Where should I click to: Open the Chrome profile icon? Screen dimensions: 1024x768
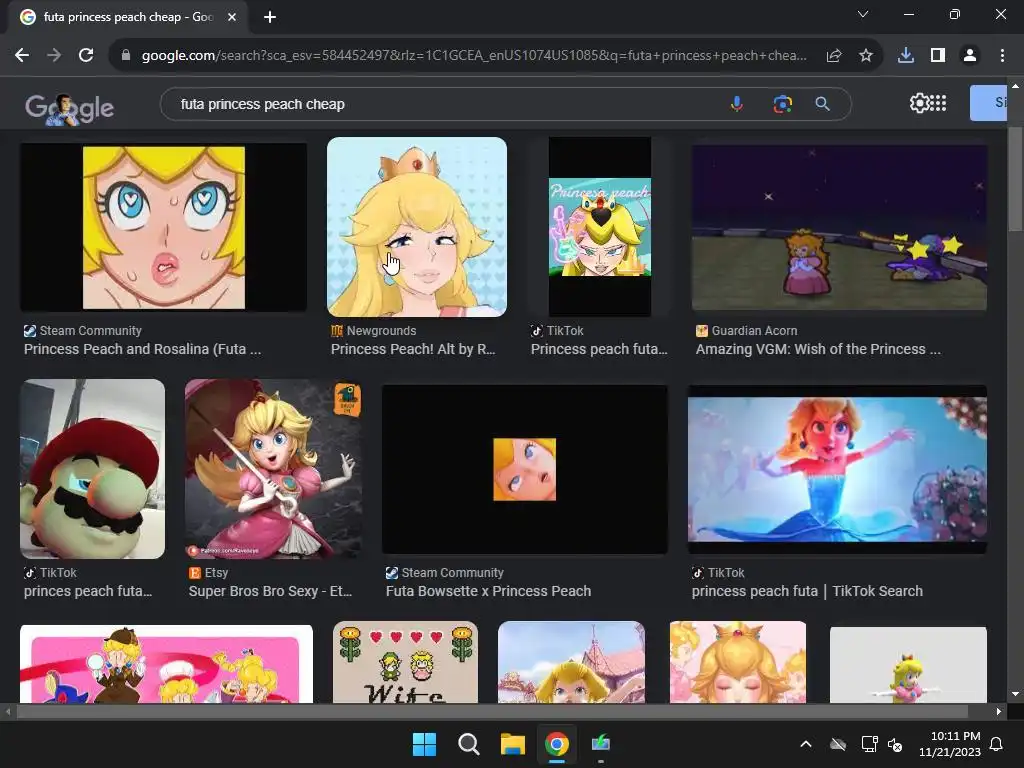point(970,56)
